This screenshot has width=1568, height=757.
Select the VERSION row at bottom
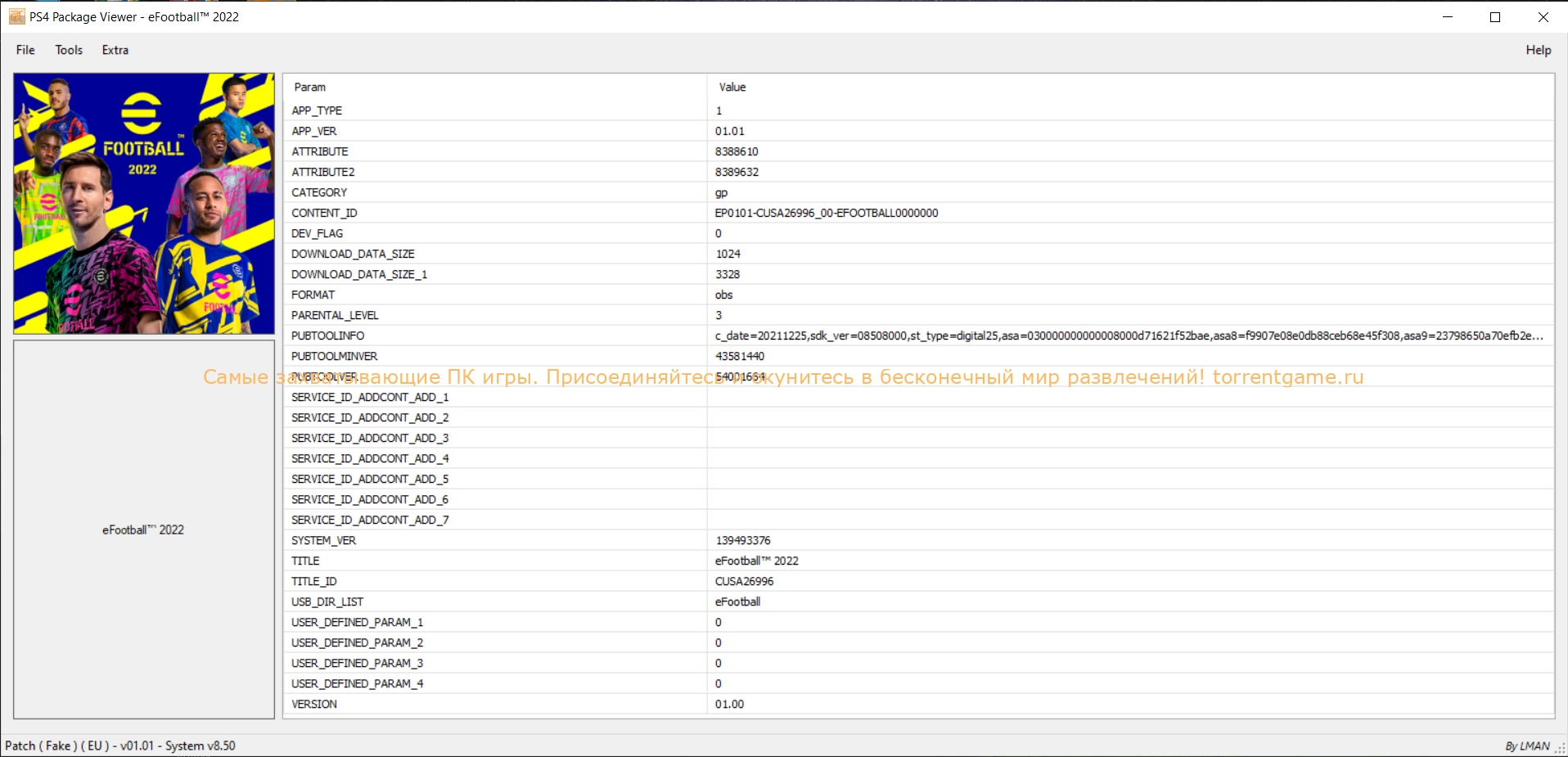[x=314, y=704]
